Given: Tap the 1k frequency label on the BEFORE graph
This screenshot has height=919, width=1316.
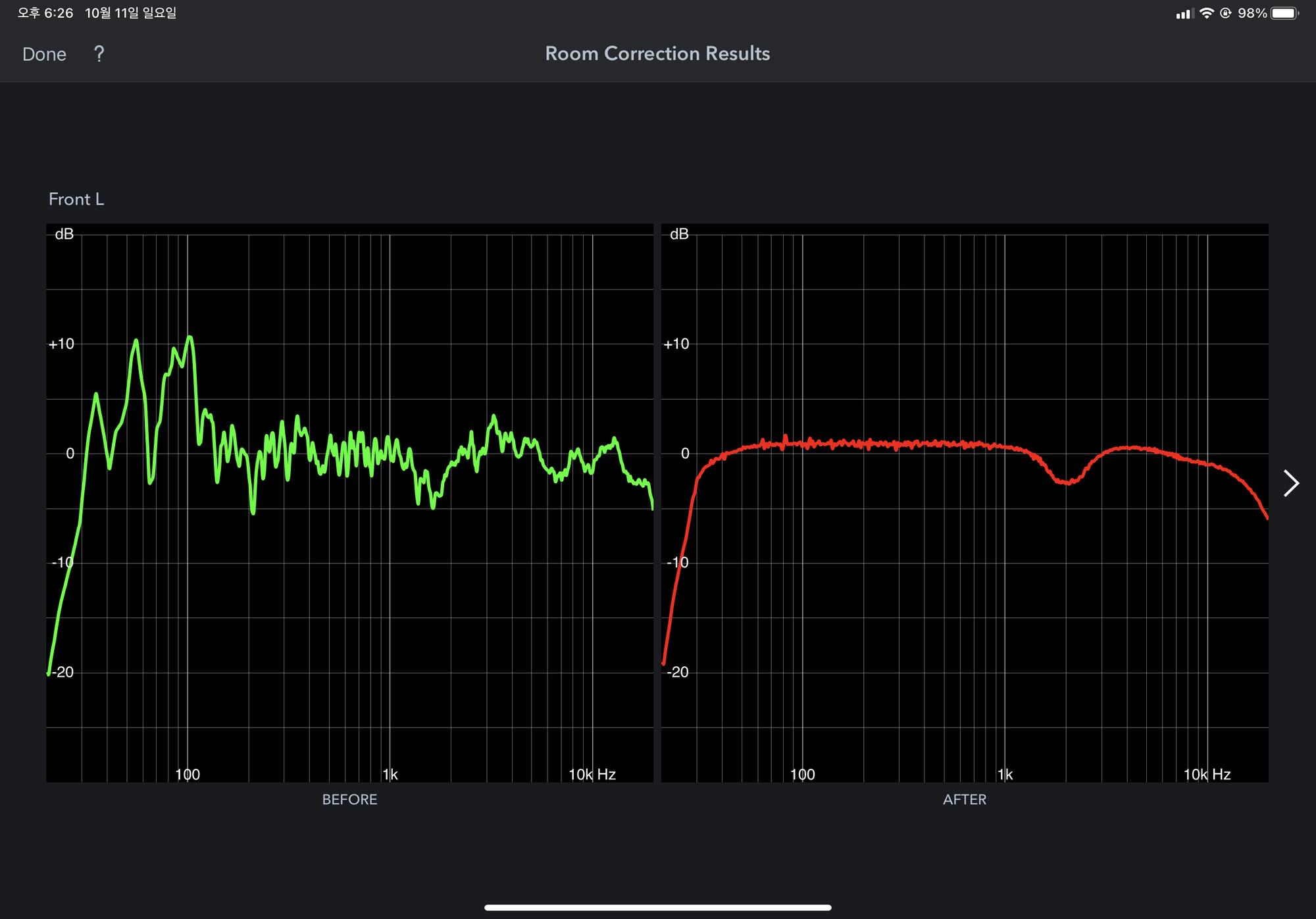Looking at the screenshot, I should point(390,774).
